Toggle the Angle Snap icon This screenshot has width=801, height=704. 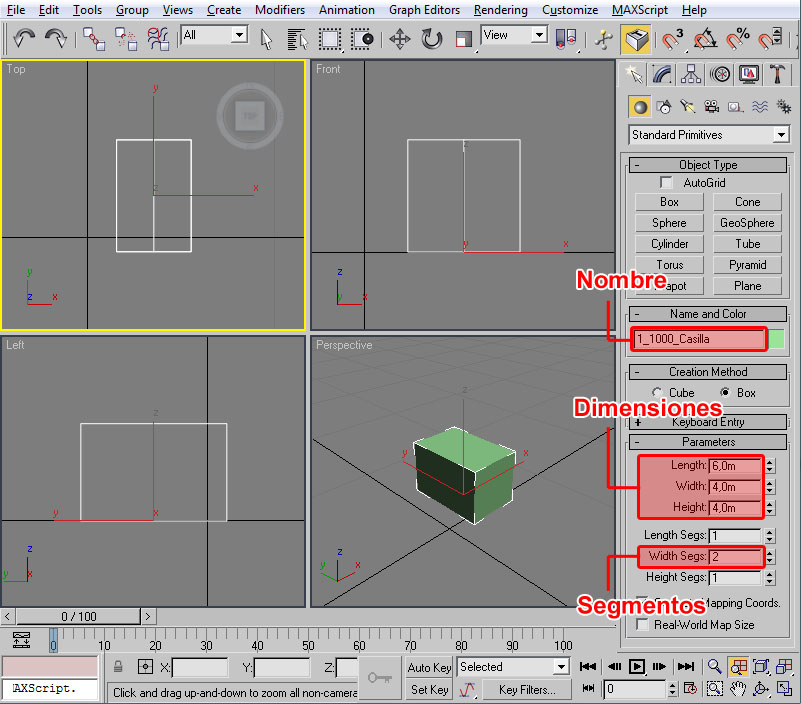coord(706,39)
